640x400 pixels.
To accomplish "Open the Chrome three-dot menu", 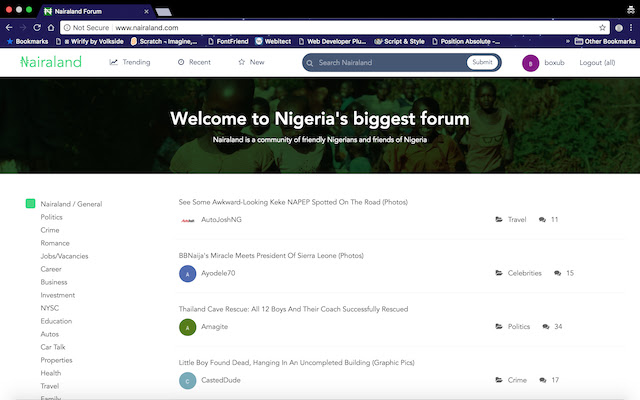I will 631,28.
